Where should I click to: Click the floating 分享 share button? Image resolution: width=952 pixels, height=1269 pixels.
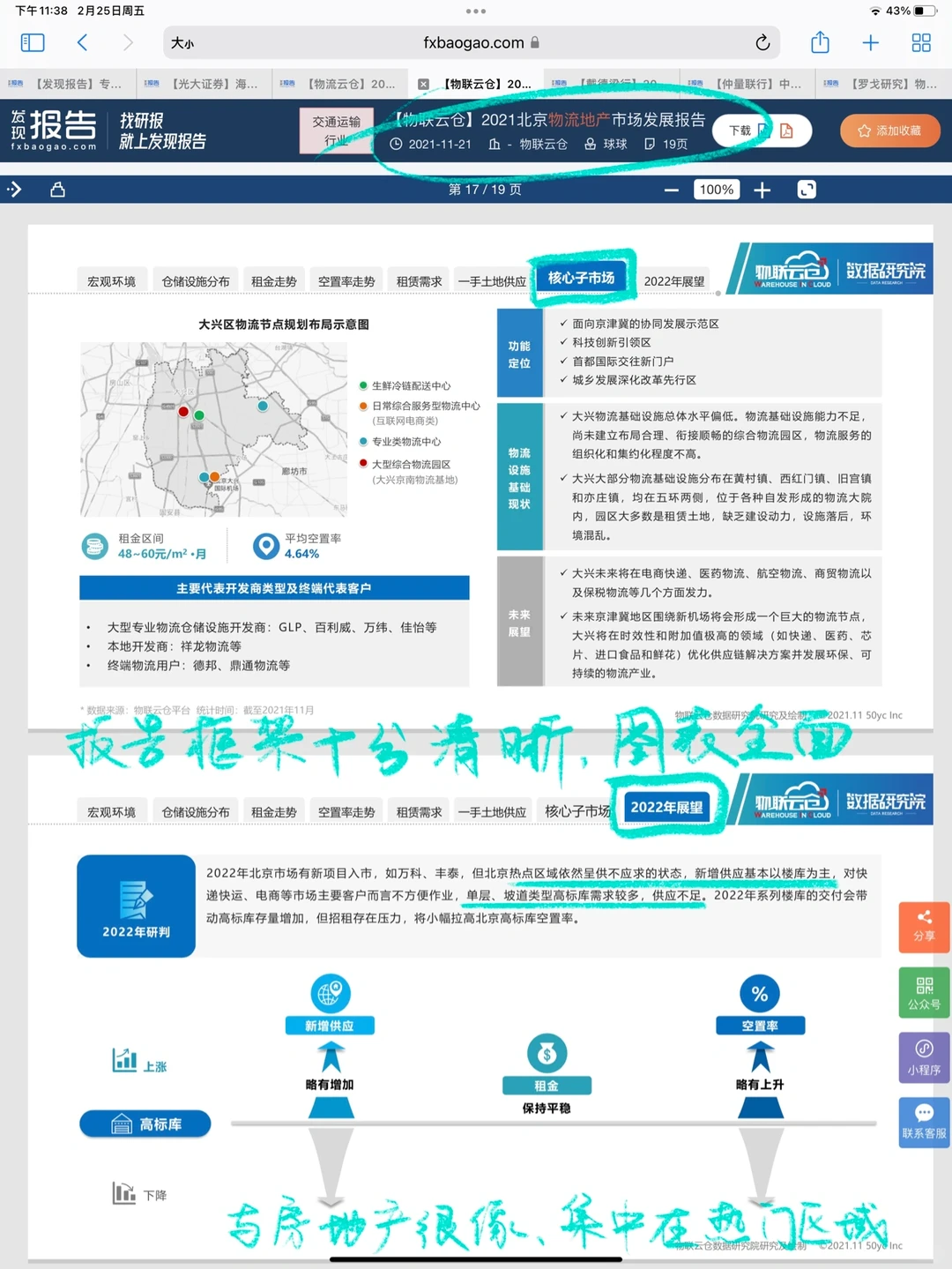(924, 927)
